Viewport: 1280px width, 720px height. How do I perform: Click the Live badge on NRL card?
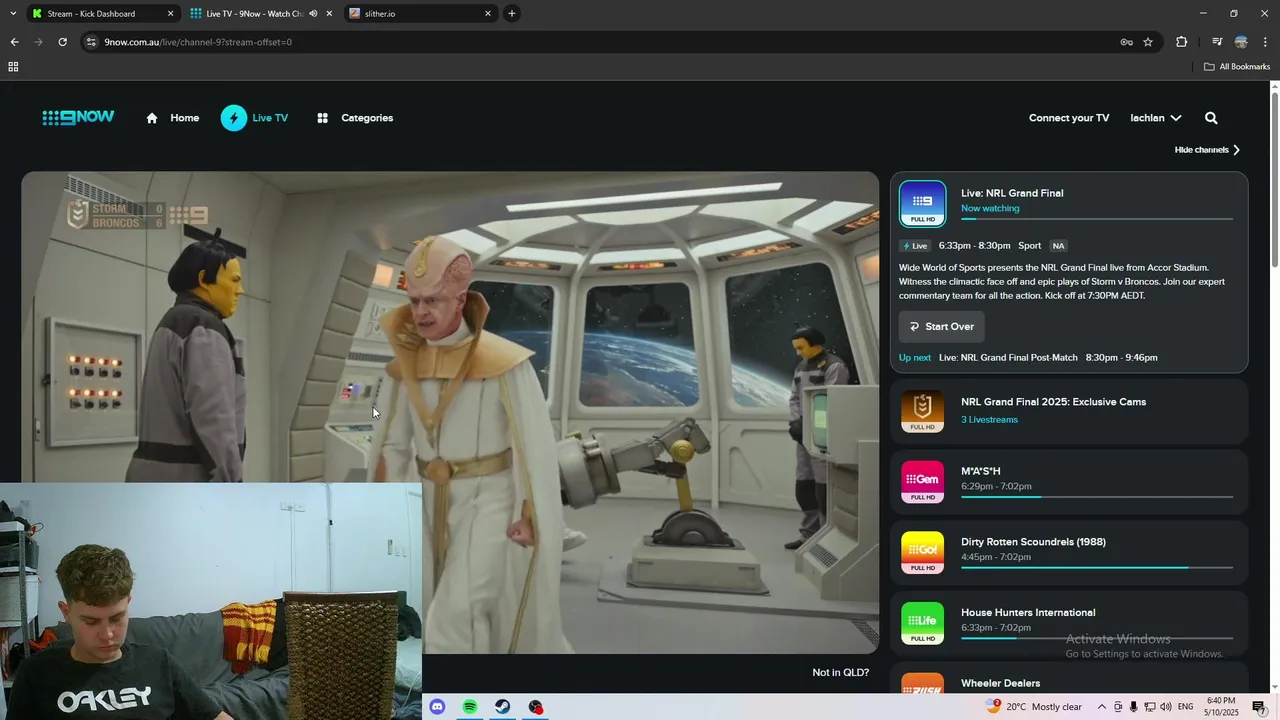[916, 246]
